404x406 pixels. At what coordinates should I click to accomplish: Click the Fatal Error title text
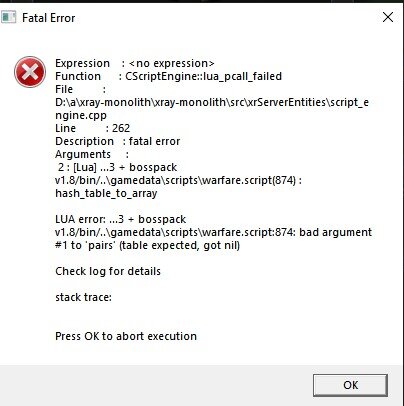click(x=49, y=18)
